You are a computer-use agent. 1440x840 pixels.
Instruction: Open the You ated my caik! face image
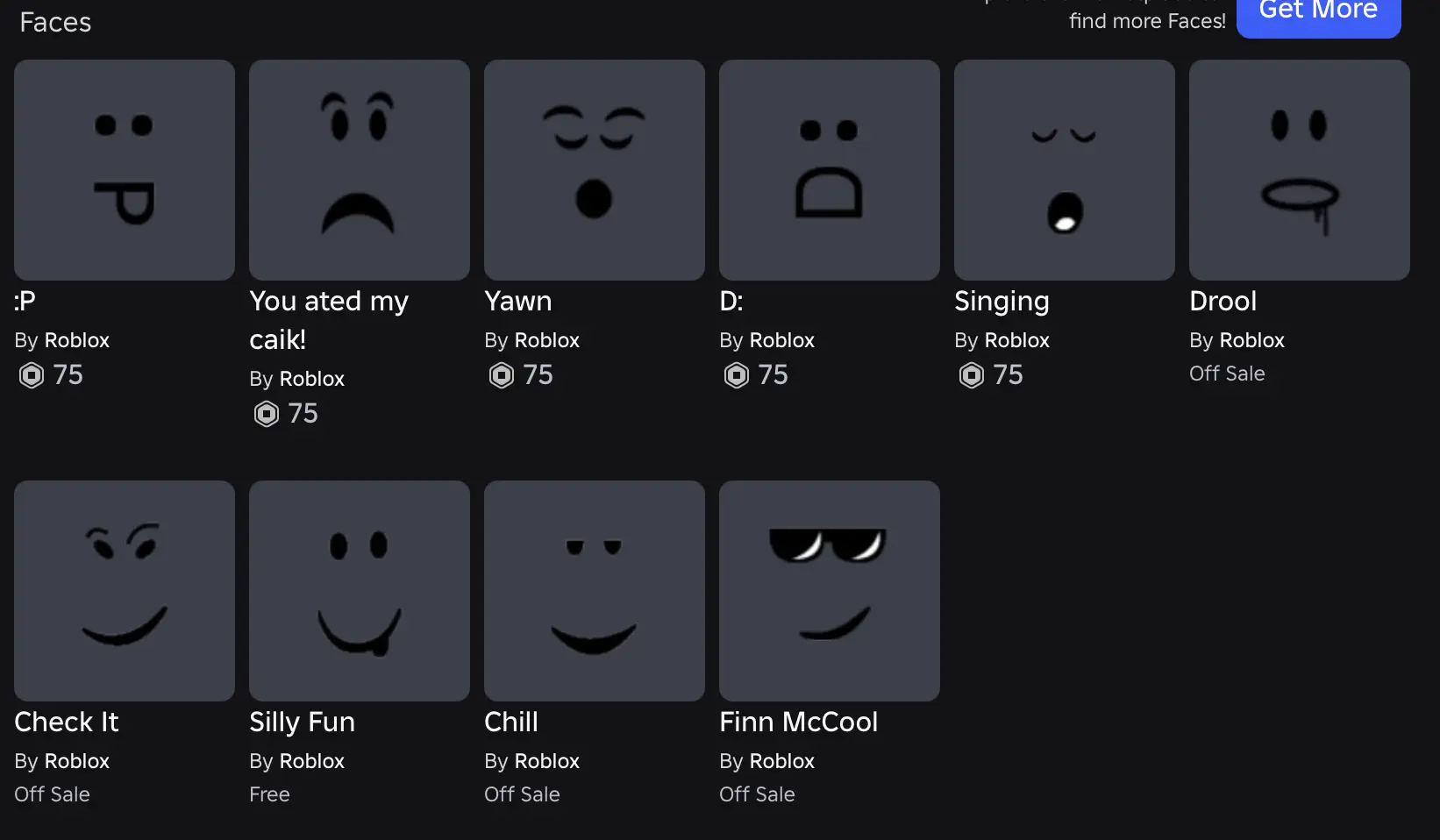point(360,170)
